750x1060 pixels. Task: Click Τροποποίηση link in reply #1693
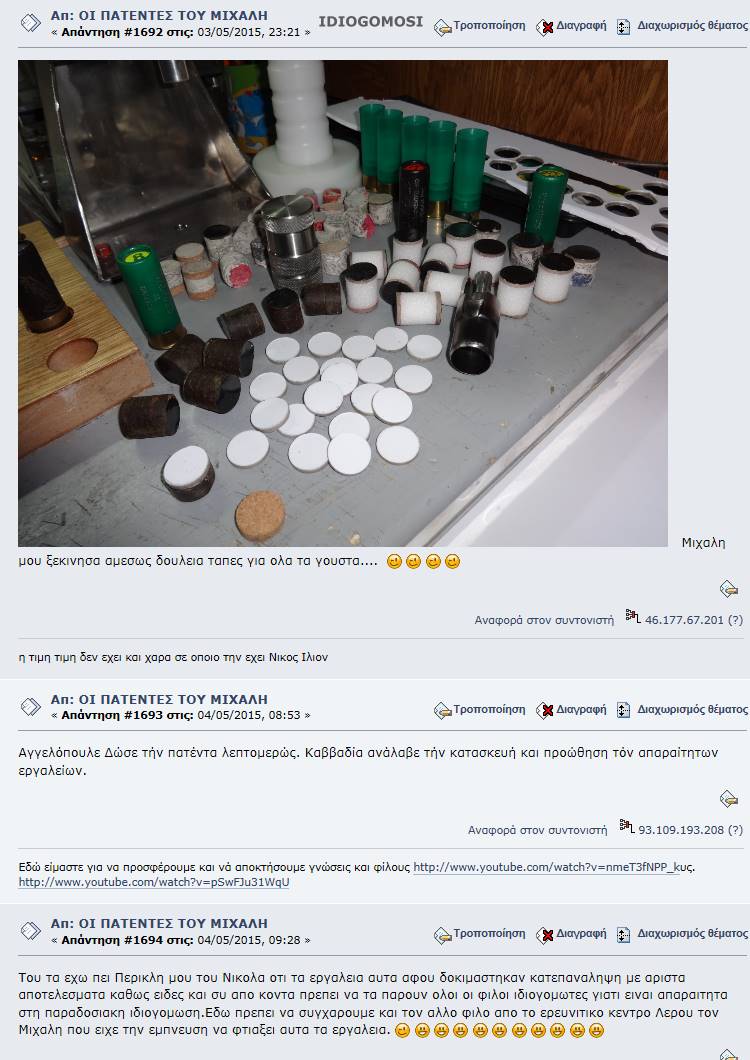pos(489,709)
